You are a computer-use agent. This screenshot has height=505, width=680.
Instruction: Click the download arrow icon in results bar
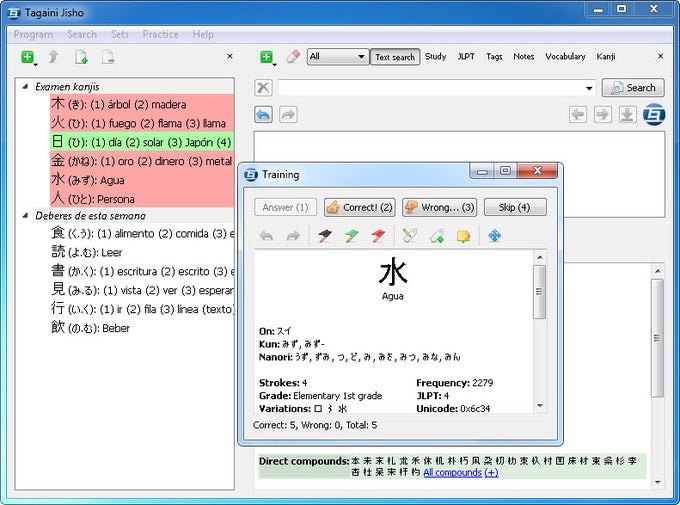tap(627, 115)
